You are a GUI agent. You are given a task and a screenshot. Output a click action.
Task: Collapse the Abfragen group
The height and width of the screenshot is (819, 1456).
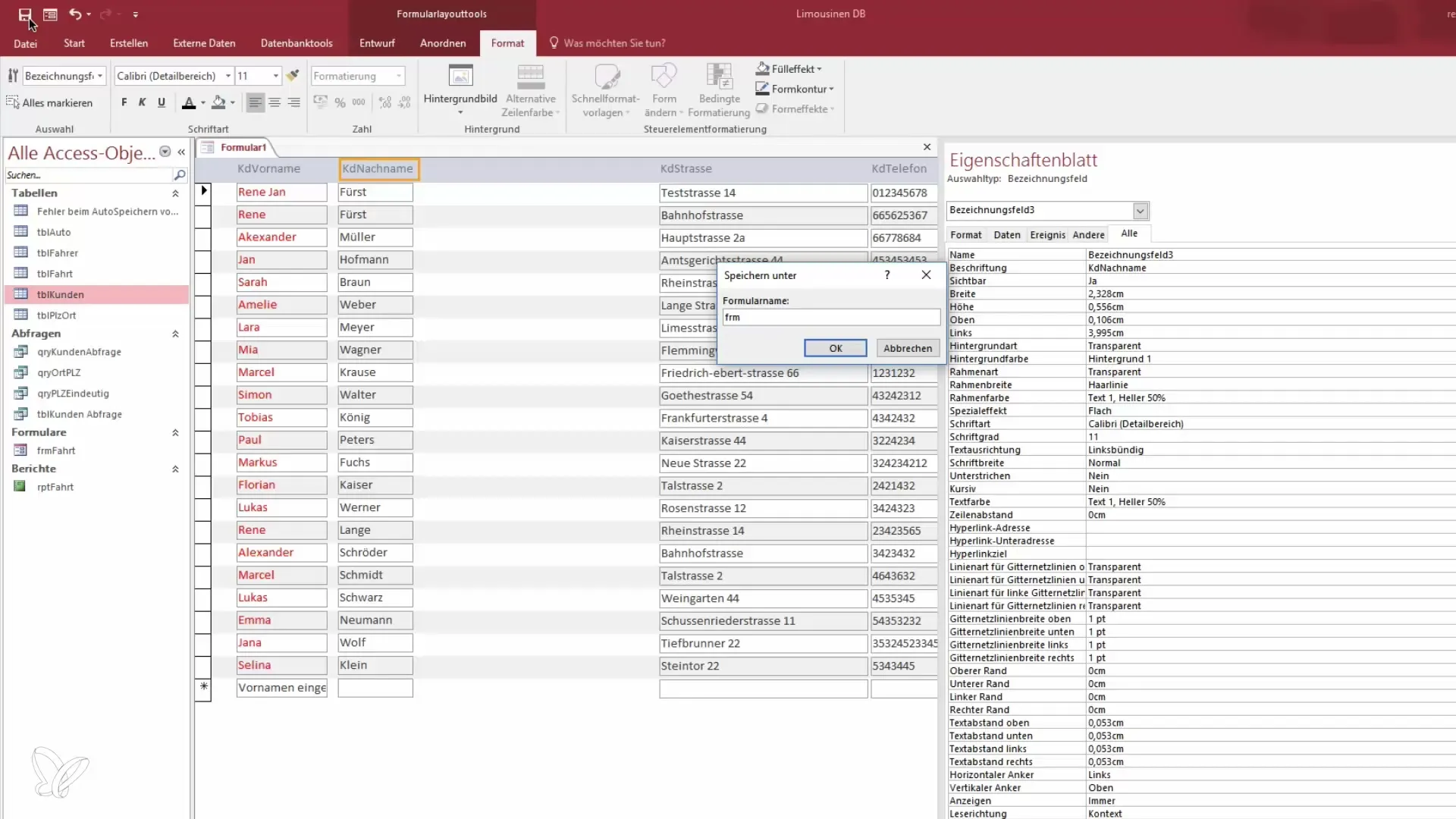tap(175, 334)
